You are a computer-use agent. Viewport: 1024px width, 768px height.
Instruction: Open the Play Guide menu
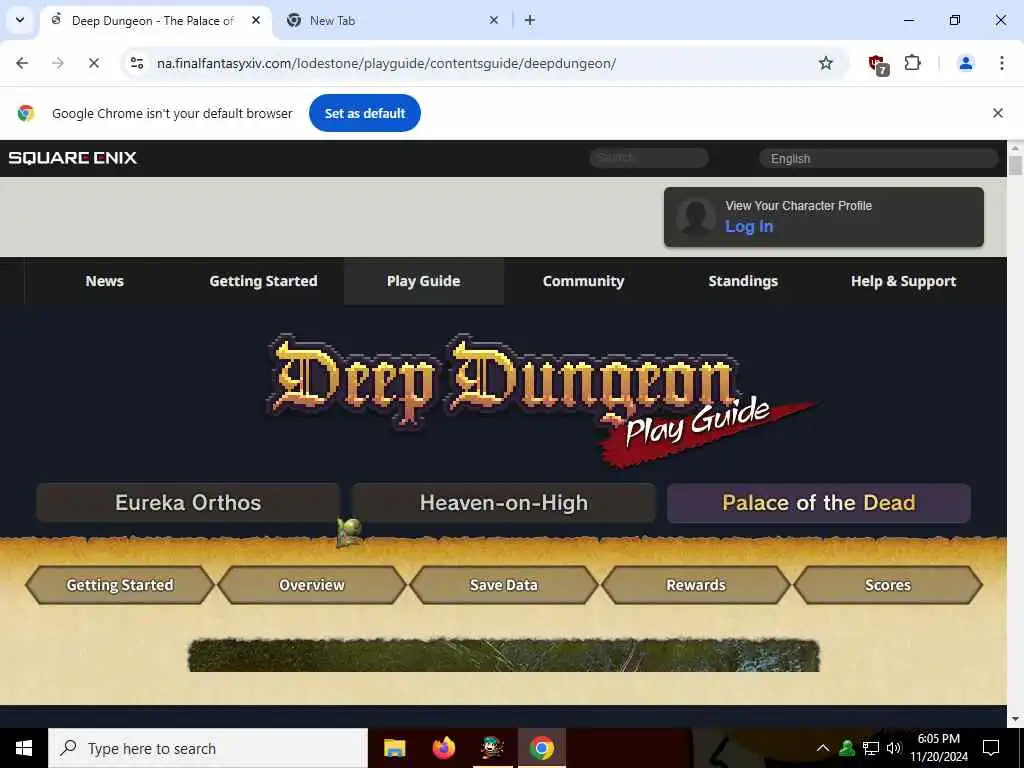point(423,281)
